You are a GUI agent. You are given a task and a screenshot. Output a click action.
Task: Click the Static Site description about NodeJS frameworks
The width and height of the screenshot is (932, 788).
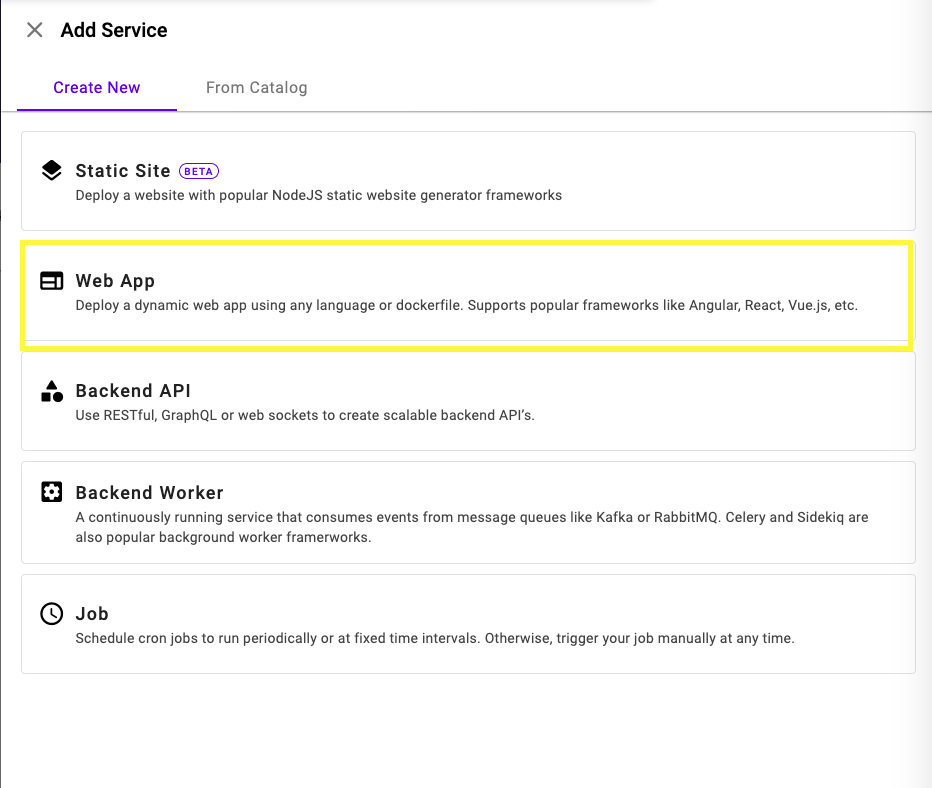pyautogui.click(x=318, y=195)
